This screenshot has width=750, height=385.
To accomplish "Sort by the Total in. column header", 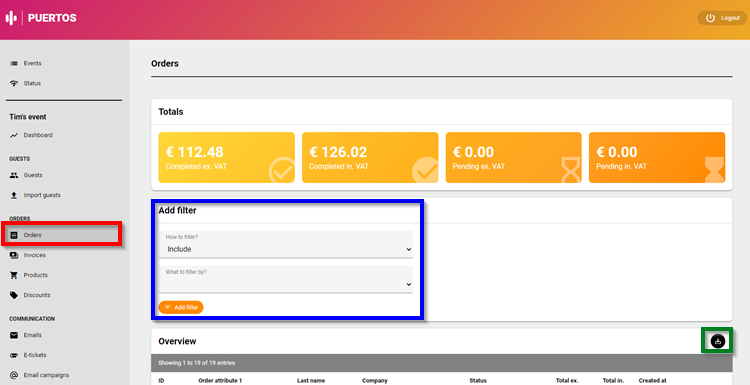I will click(x=613, y=381).
